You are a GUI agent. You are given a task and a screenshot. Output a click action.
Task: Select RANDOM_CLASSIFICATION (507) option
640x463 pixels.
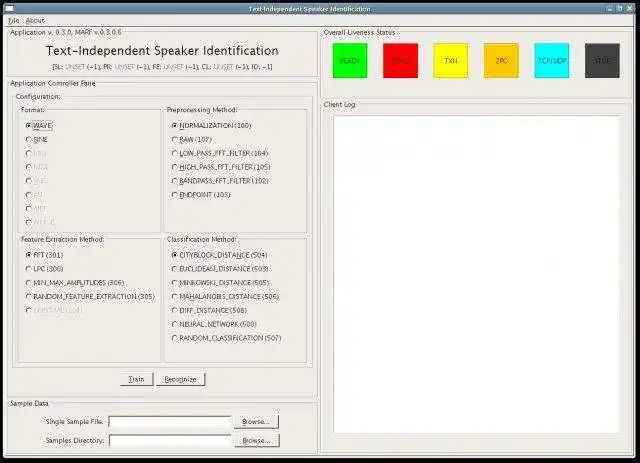227,338
